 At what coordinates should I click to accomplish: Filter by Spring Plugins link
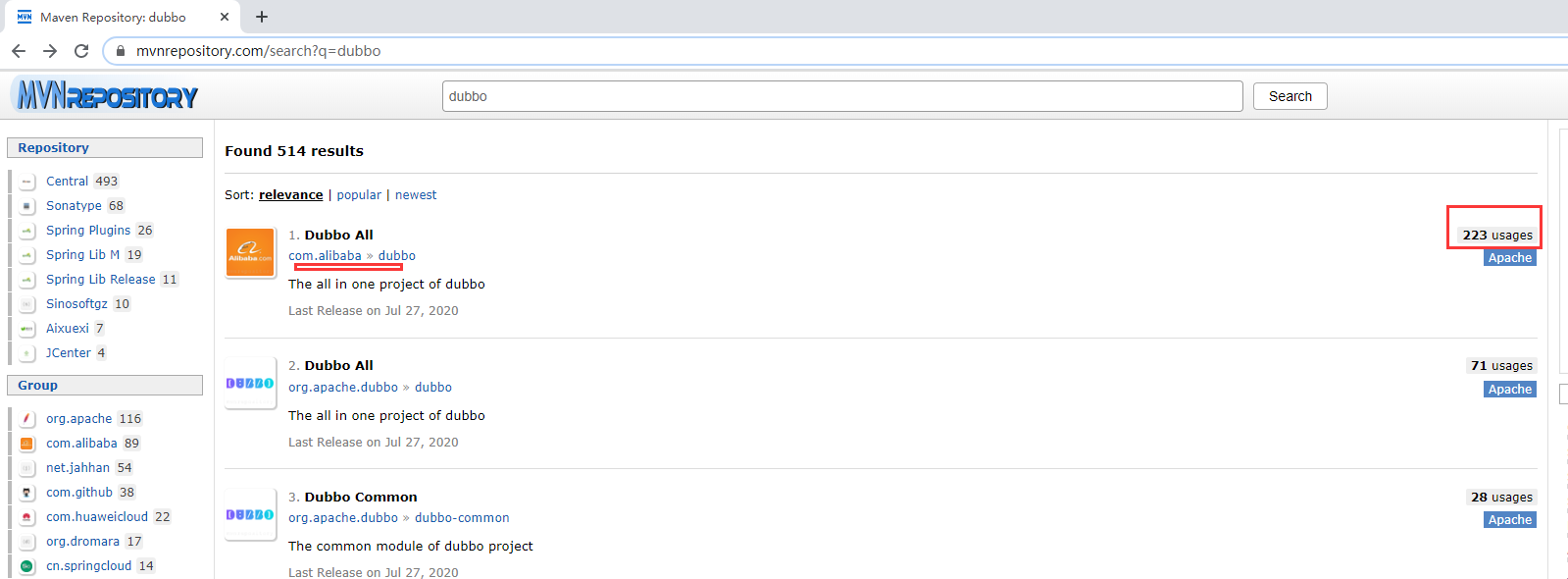coord(88,231)
